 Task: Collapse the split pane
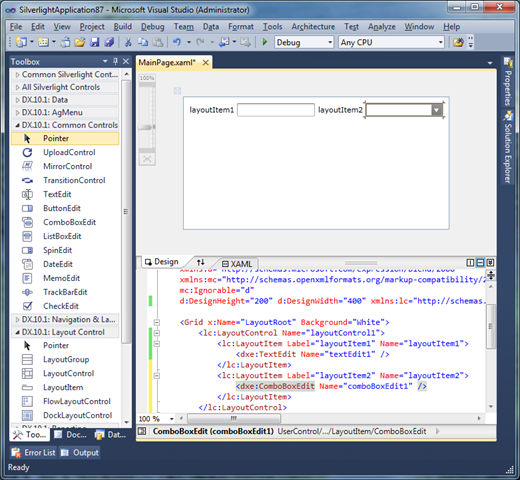click(490, 263)
